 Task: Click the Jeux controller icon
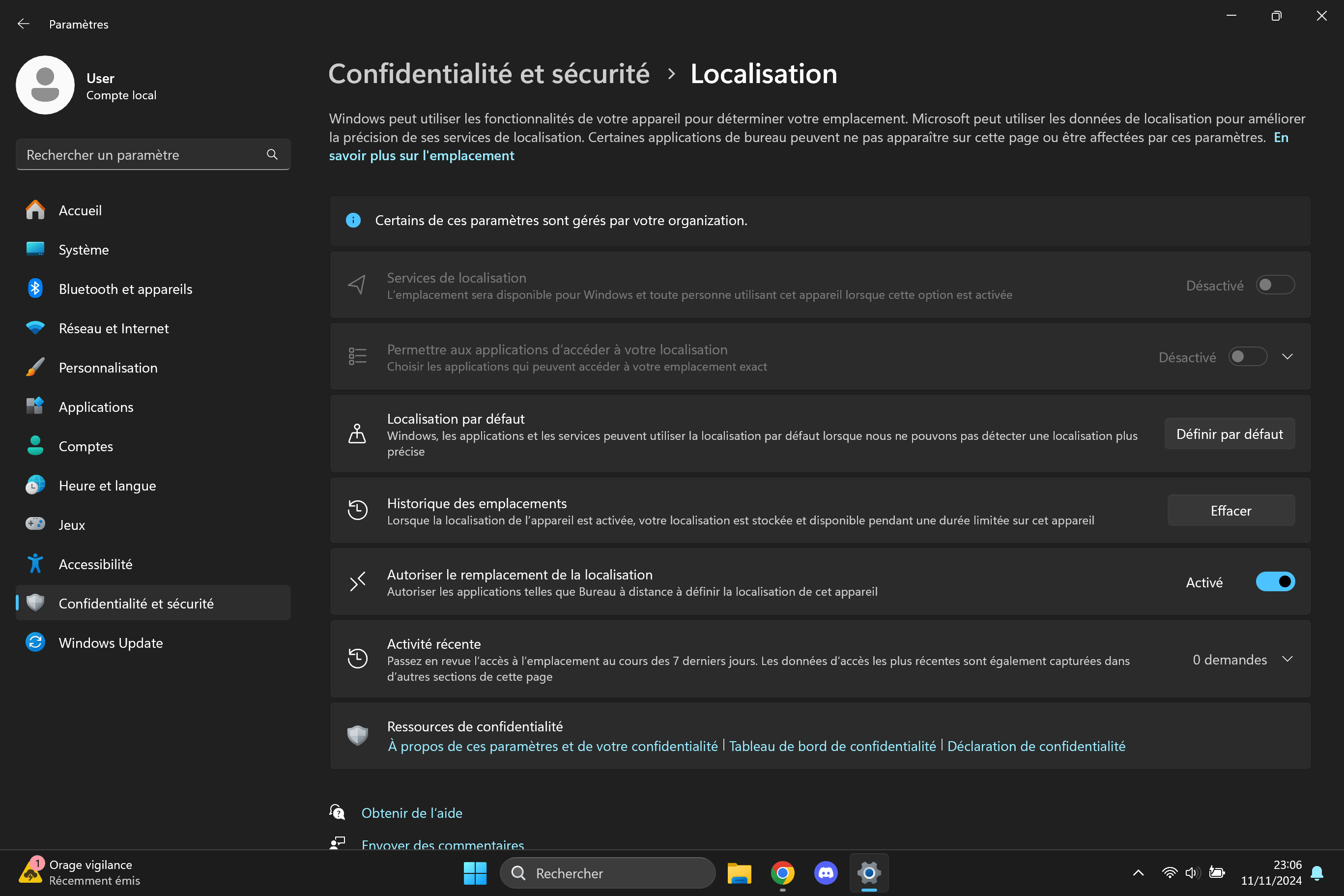[35, 524]
